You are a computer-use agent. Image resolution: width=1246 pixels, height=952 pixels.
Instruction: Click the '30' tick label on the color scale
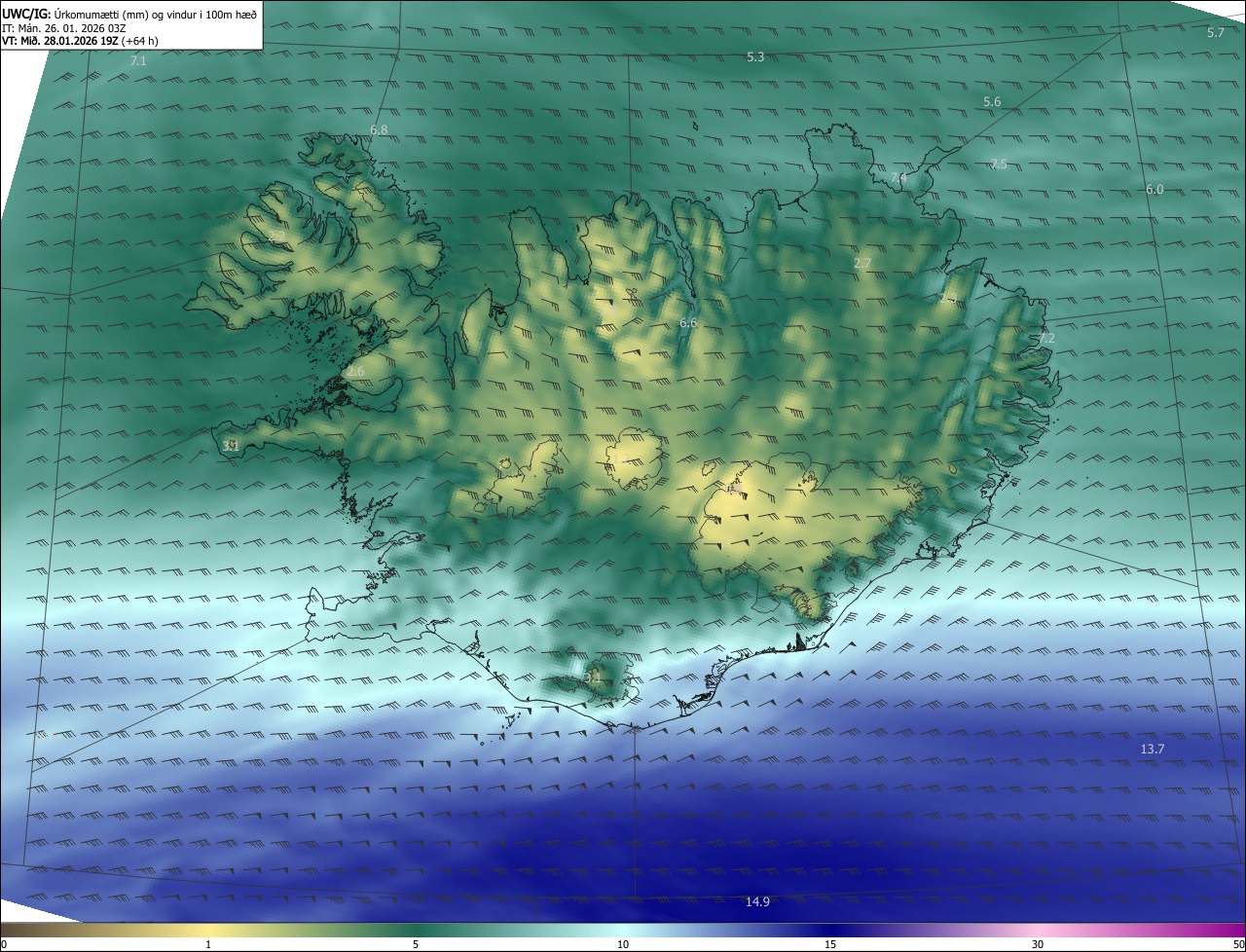1038,944
